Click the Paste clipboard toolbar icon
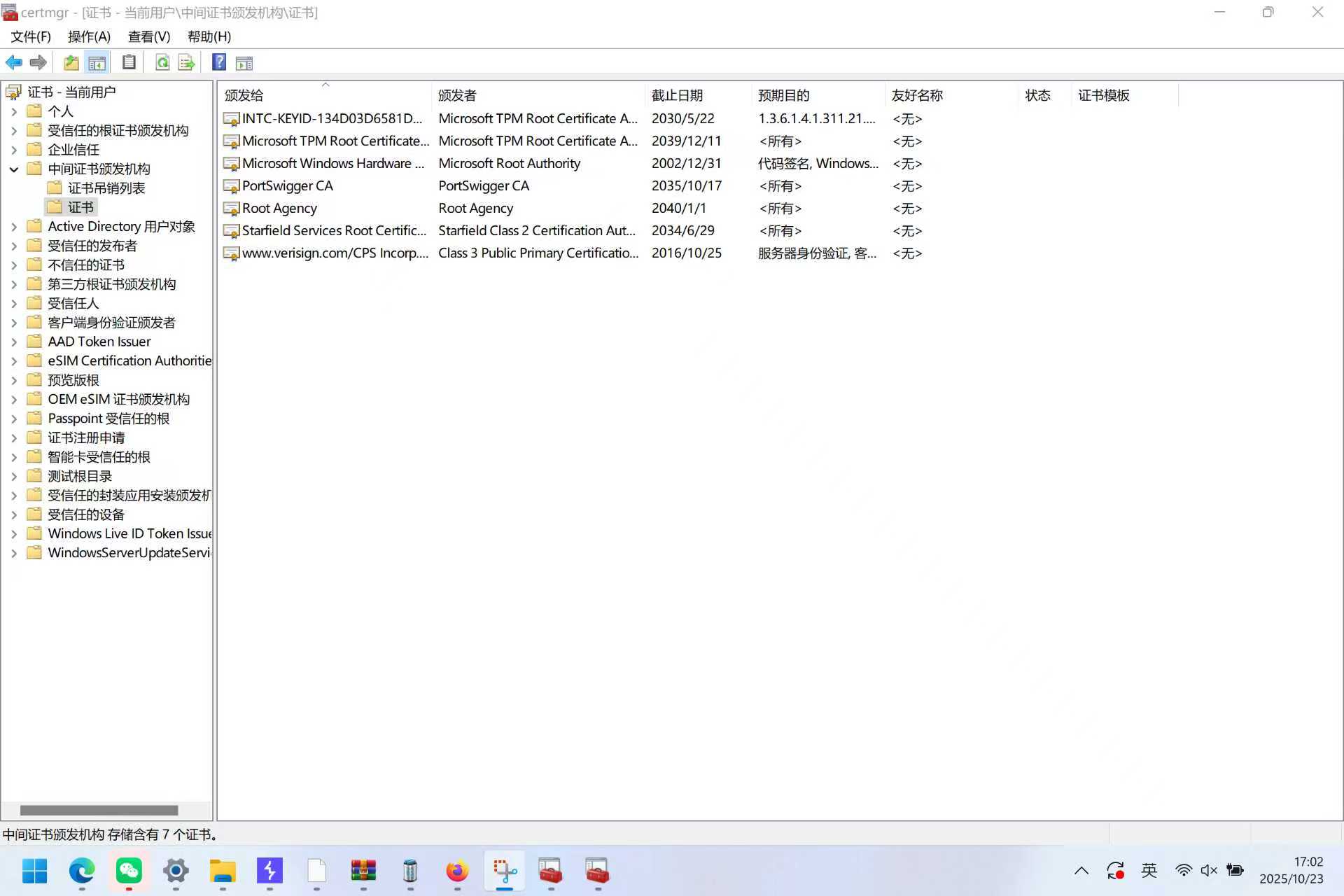This screenshot has width=1344, height=896. tap(129, 63)
